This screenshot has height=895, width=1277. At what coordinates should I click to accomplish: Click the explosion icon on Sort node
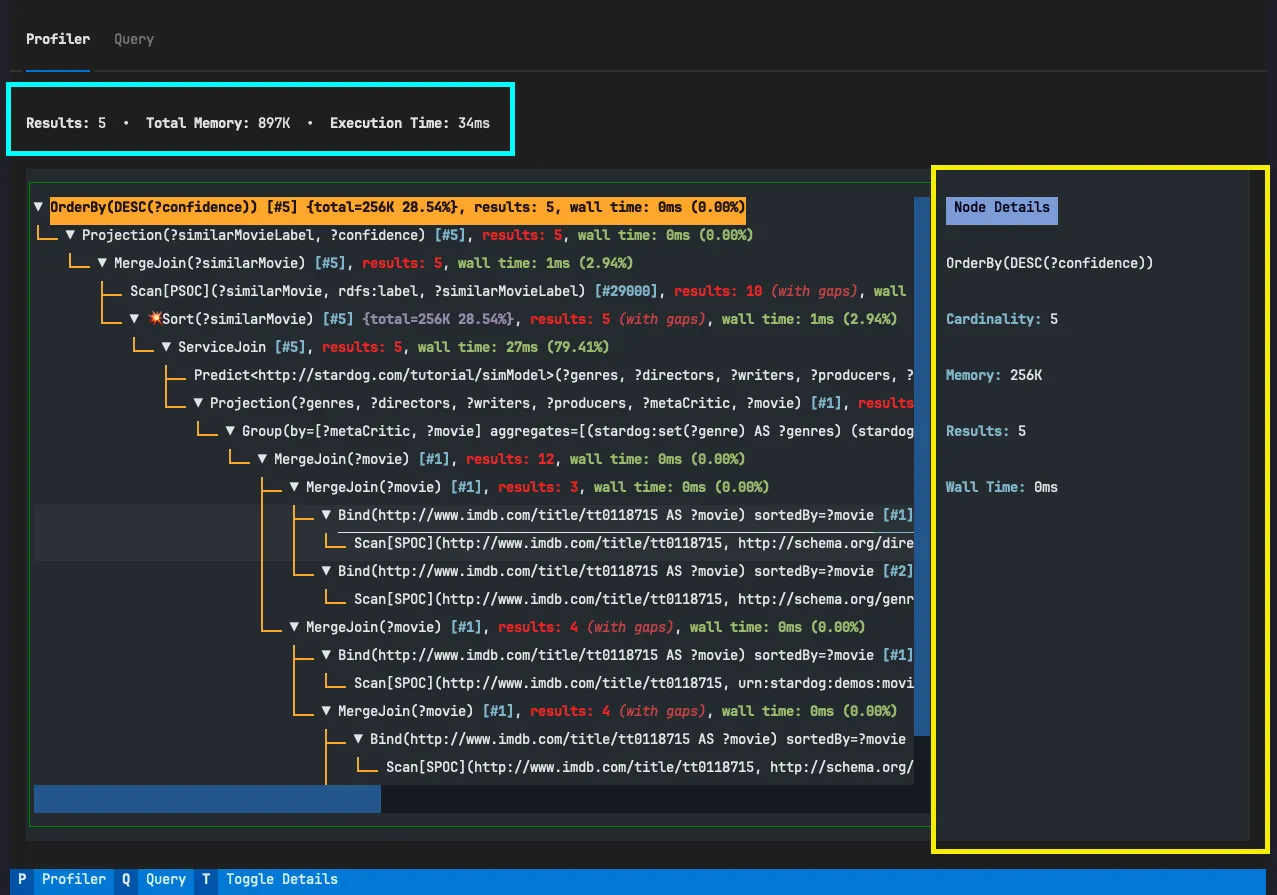[155, 319]
